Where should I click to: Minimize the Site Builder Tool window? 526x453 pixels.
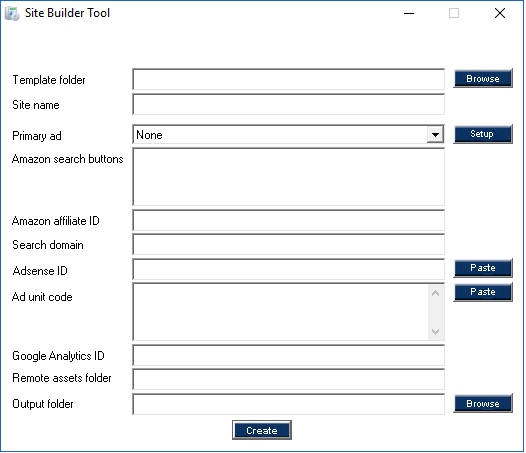409,13
